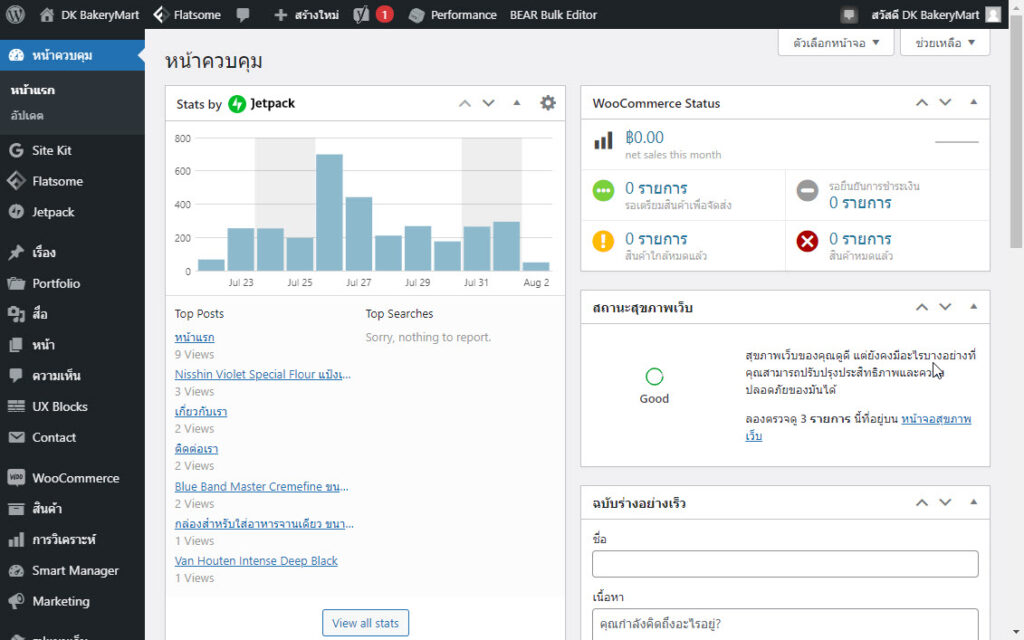This screenshot has height=640, width=1024.
Task: Click the WooCommerce sidebar icon
Action: (15, 478)
